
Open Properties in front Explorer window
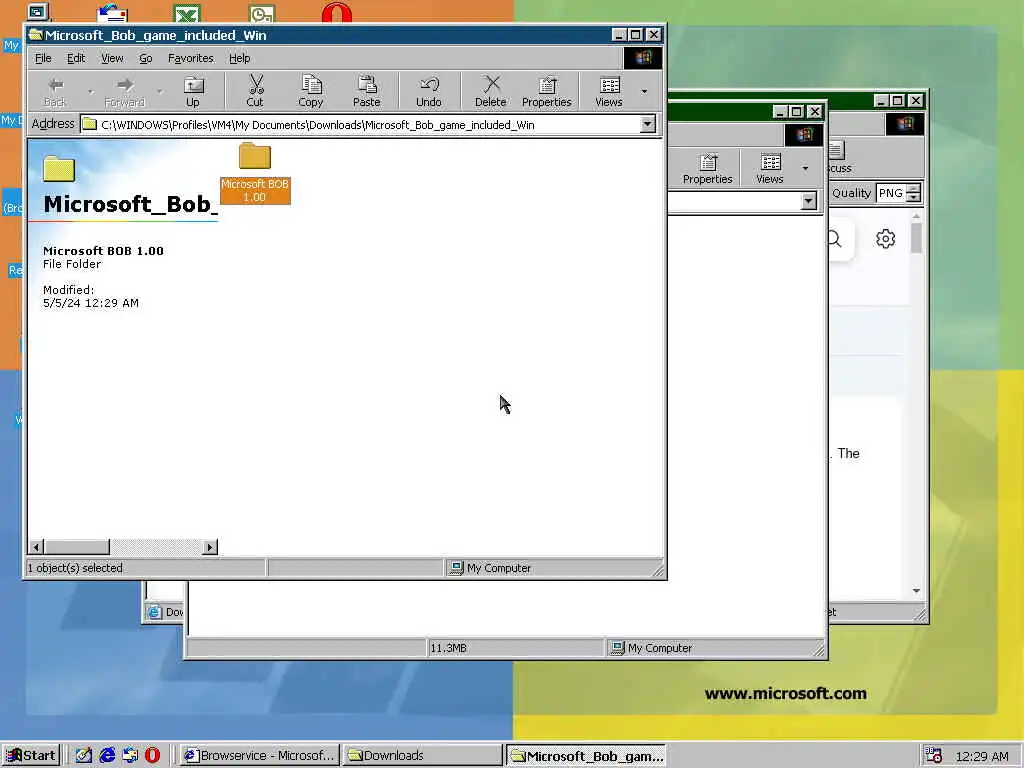click(x=547, y=91)
